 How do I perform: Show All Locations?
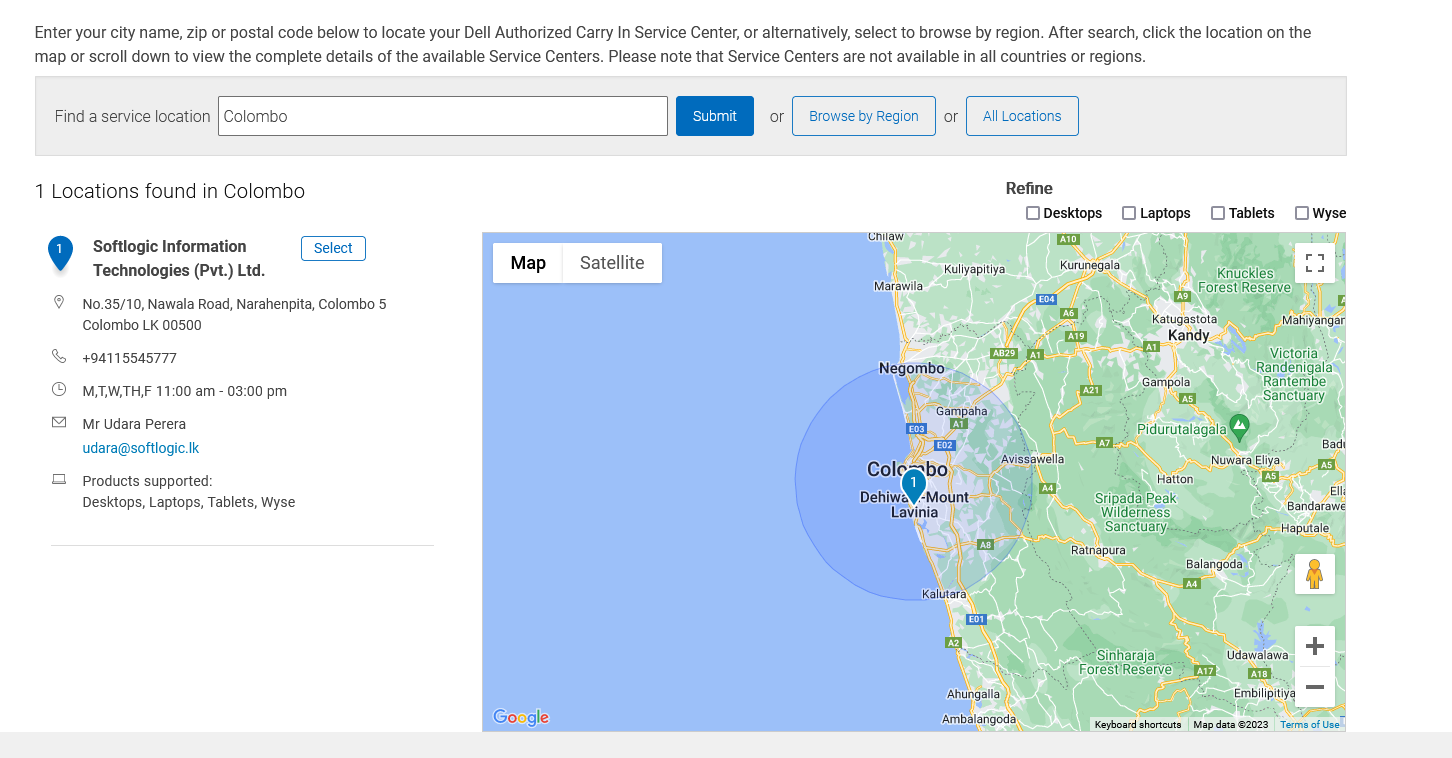tap(1022, 116)
